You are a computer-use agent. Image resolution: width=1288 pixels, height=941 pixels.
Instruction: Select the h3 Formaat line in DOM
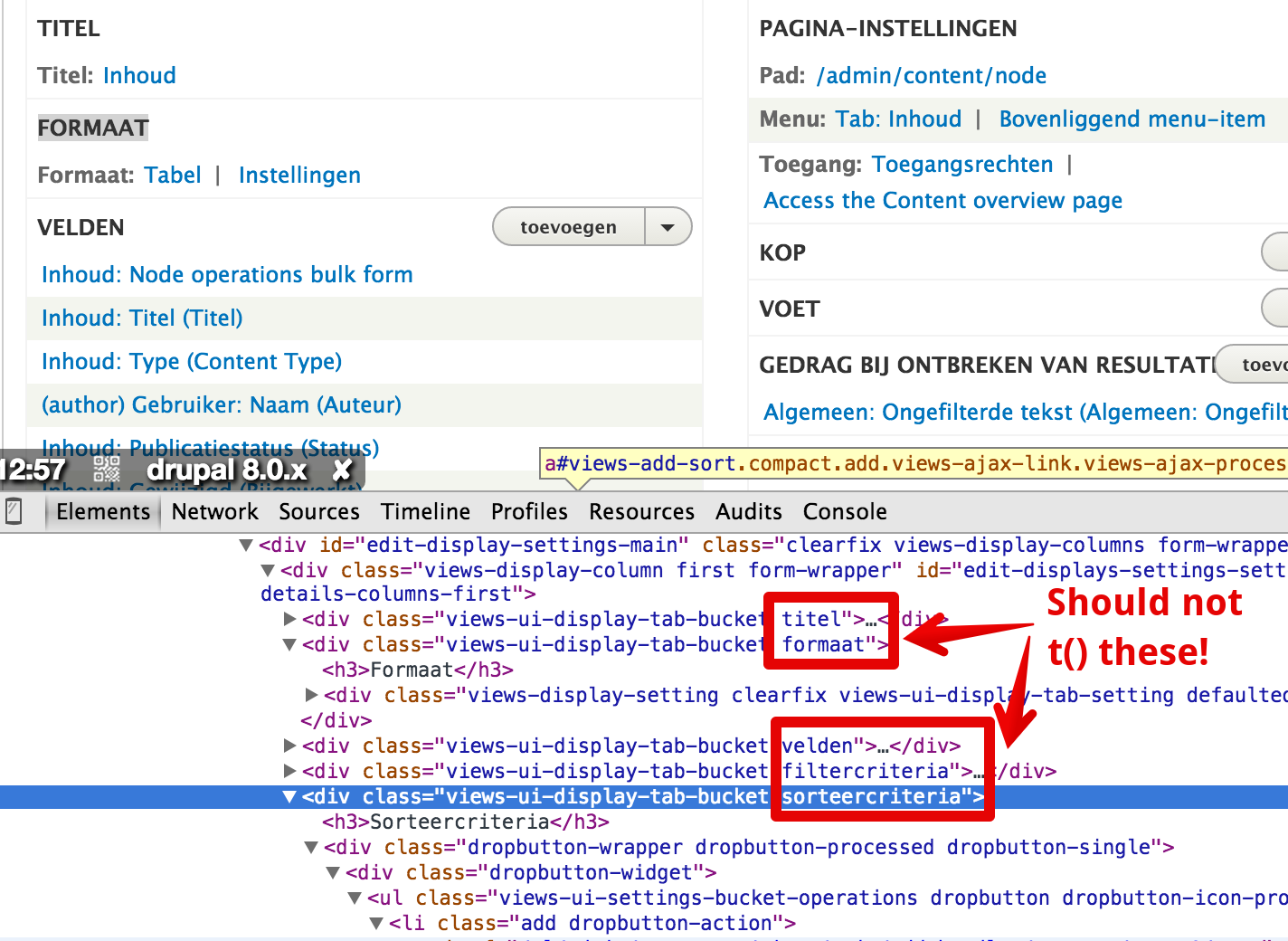[x=418, y=670]
